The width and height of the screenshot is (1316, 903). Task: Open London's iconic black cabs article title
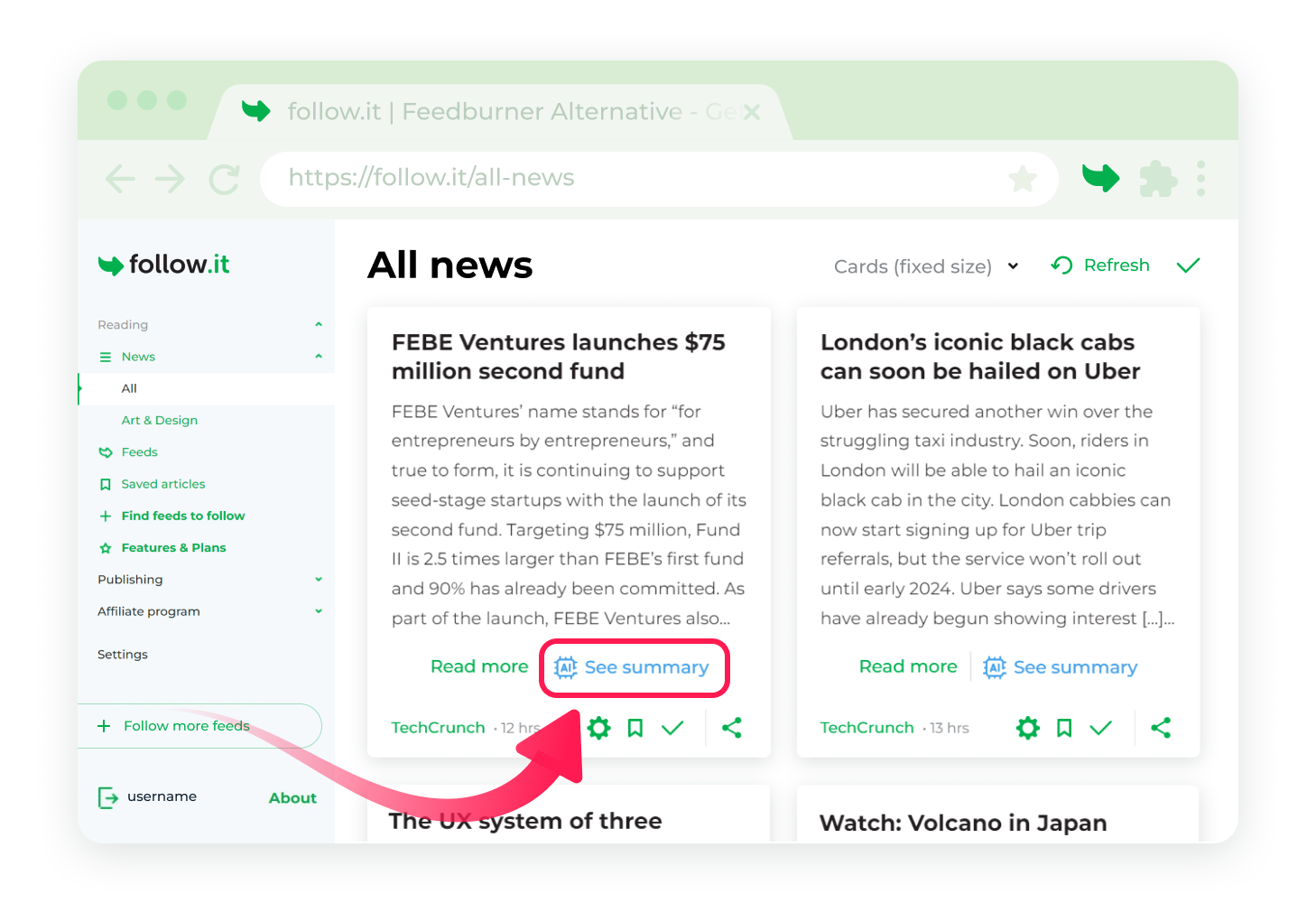(980, 357)
